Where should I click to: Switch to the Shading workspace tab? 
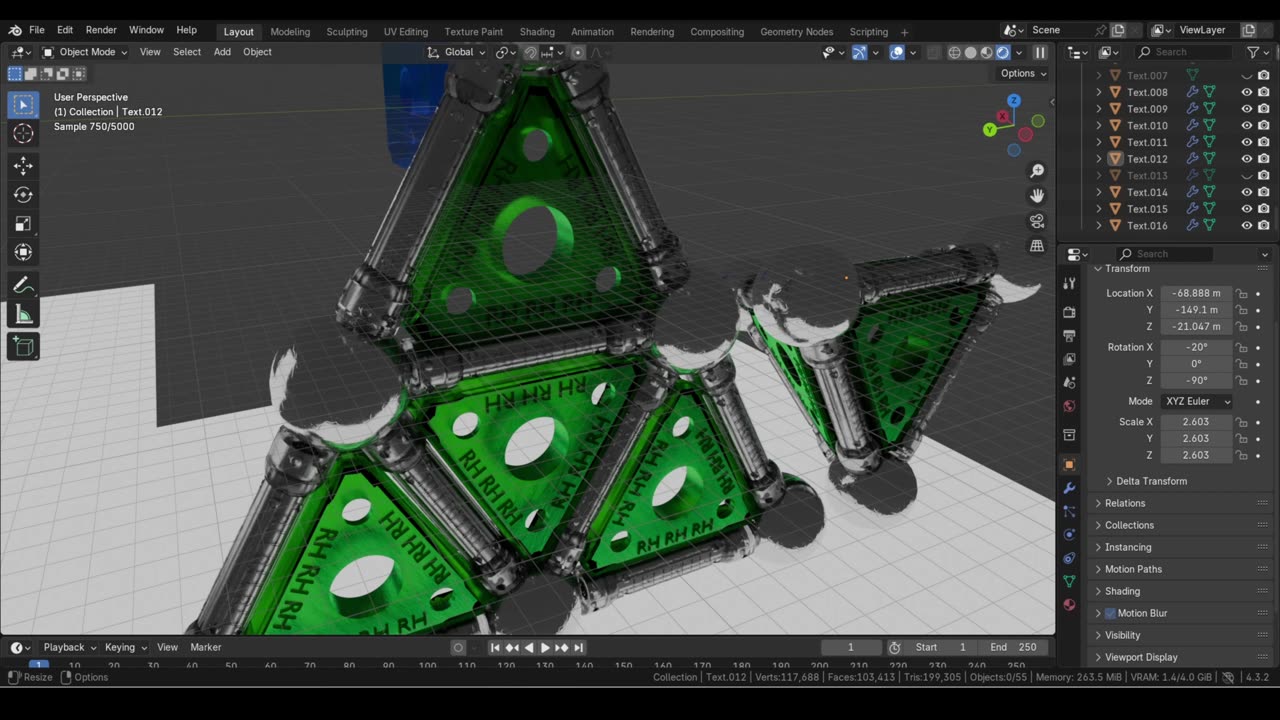[x=537, y=31]
